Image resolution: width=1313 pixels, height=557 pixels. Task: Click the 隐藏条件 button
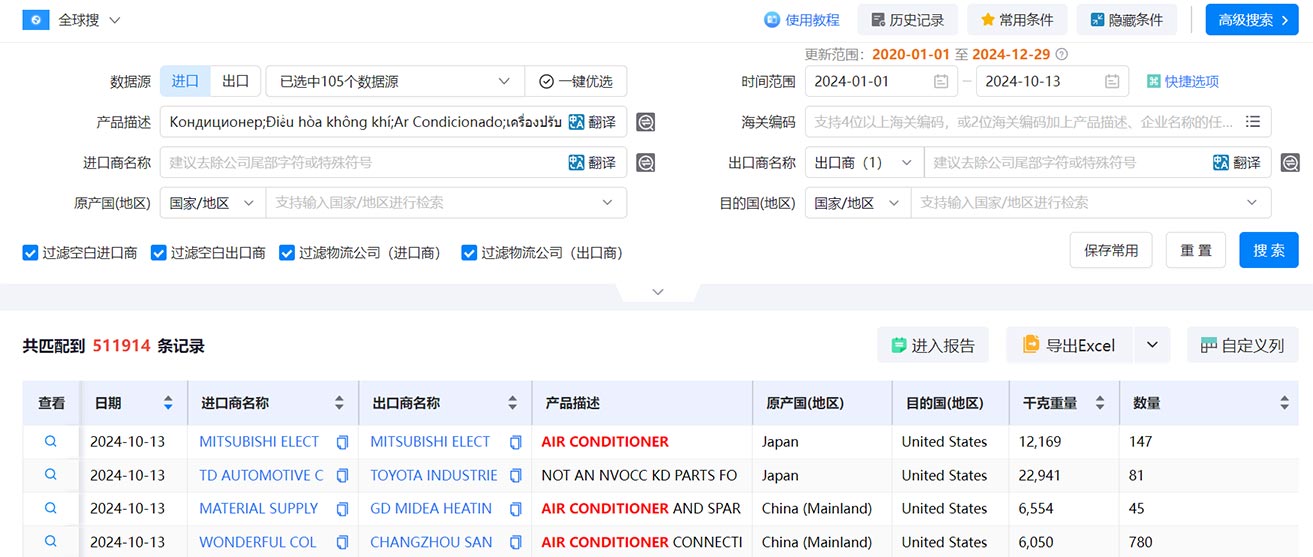point(1126,20)
